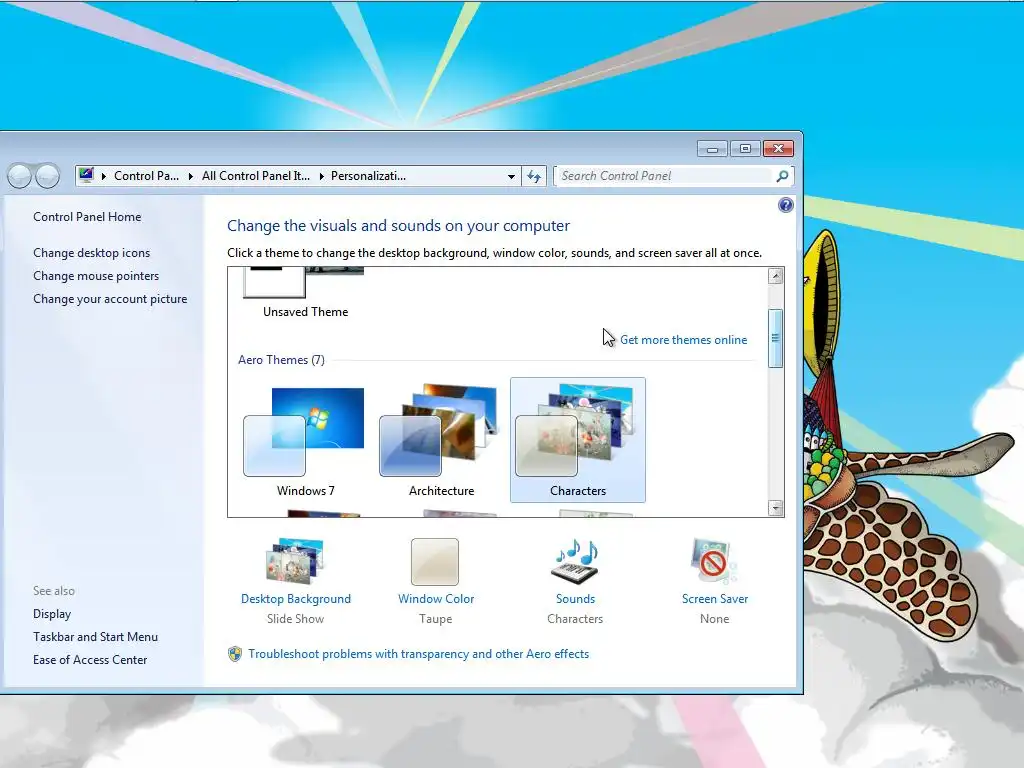Select the Characters theme
The width and height of the screenshot is (1024, 768).
coord(577,440)
